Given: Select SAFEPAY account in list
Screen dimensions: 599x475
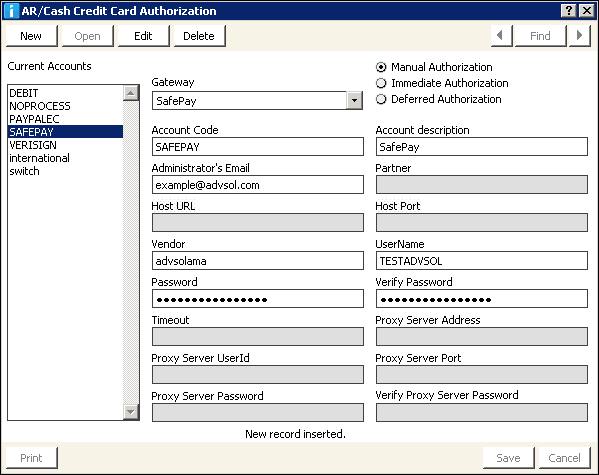Looking at the screenshot, I should (65, 132).
